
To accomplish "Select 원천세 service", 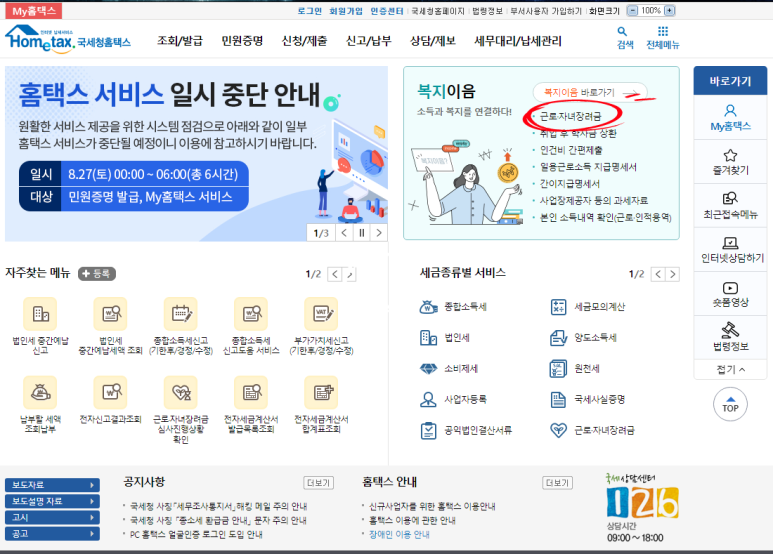I will pyautogui.click(x=574, y=369).
